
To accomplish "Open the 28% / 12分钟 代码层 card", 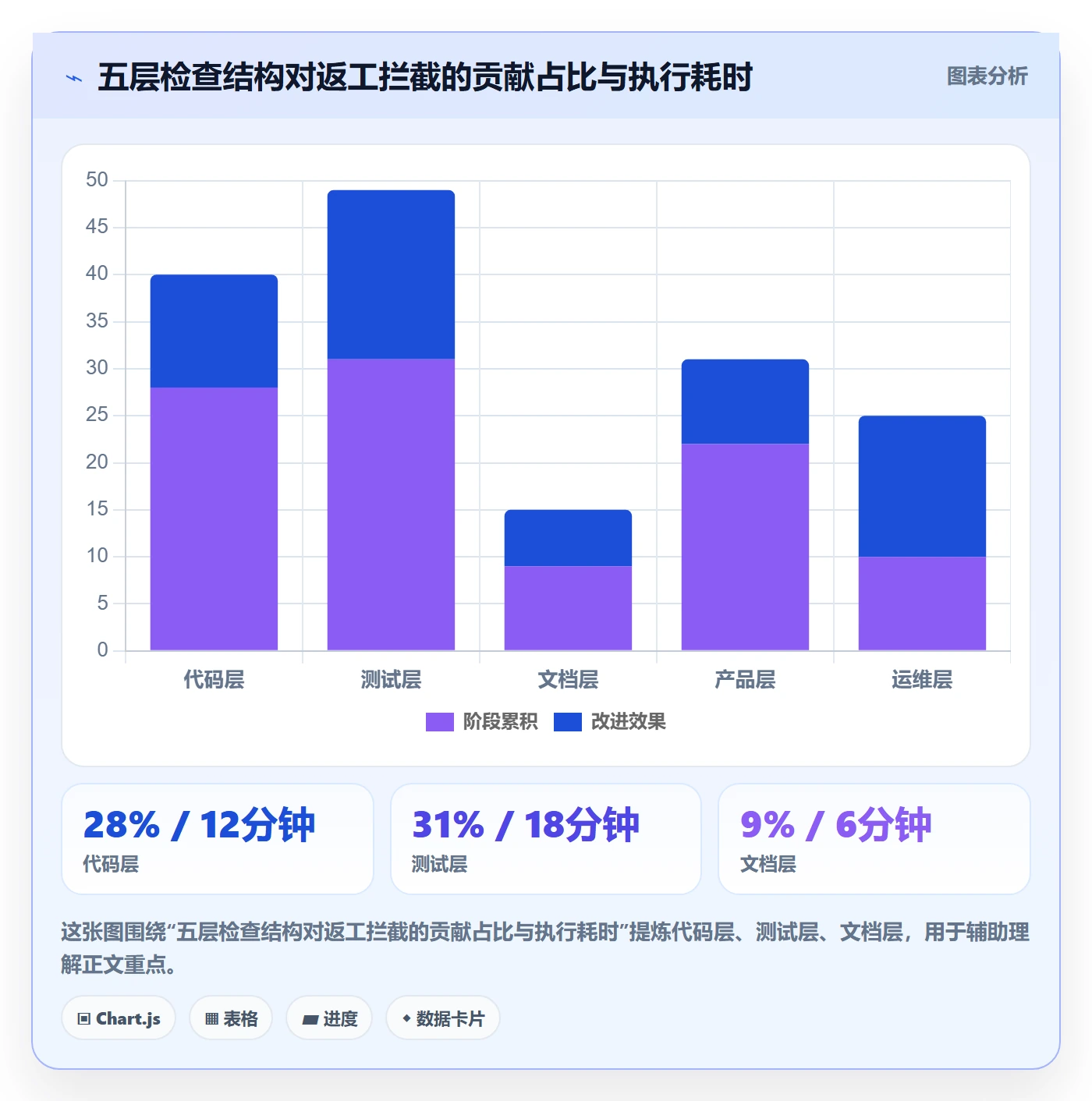I will [218, 839].
